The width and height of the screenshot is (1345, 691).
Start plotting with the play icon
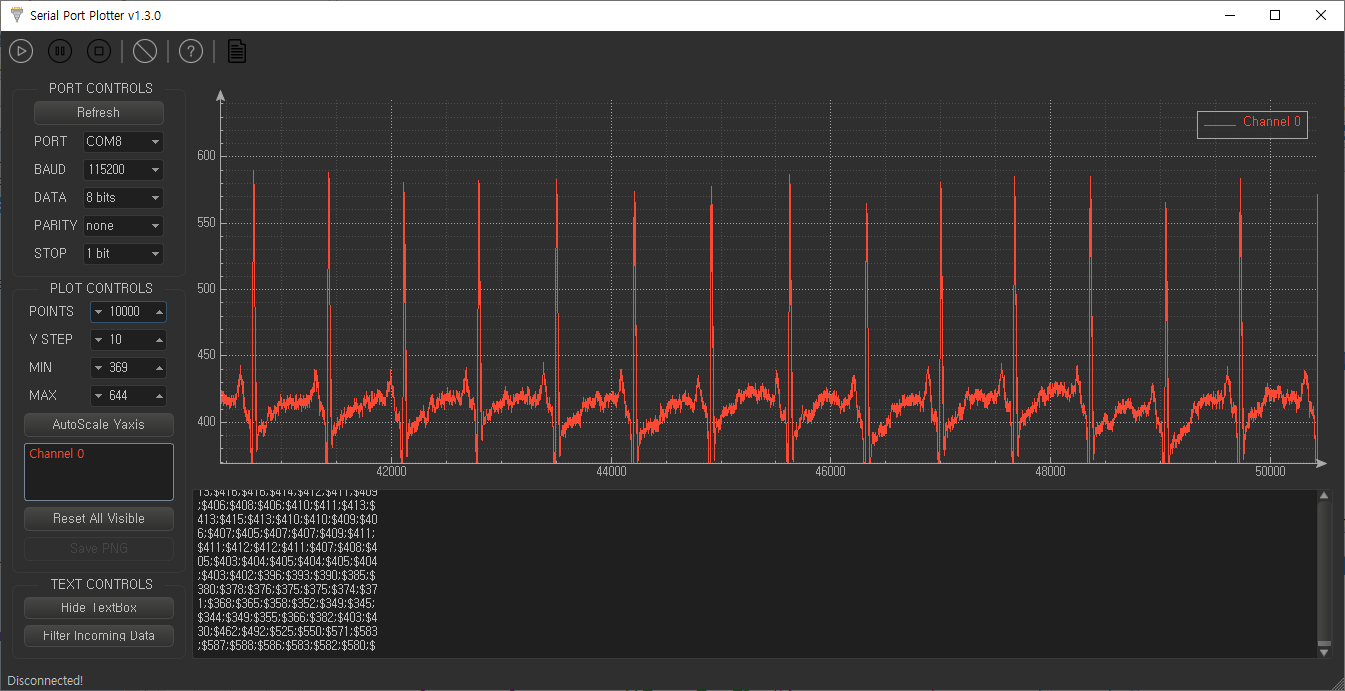click(x=21, y=51)
